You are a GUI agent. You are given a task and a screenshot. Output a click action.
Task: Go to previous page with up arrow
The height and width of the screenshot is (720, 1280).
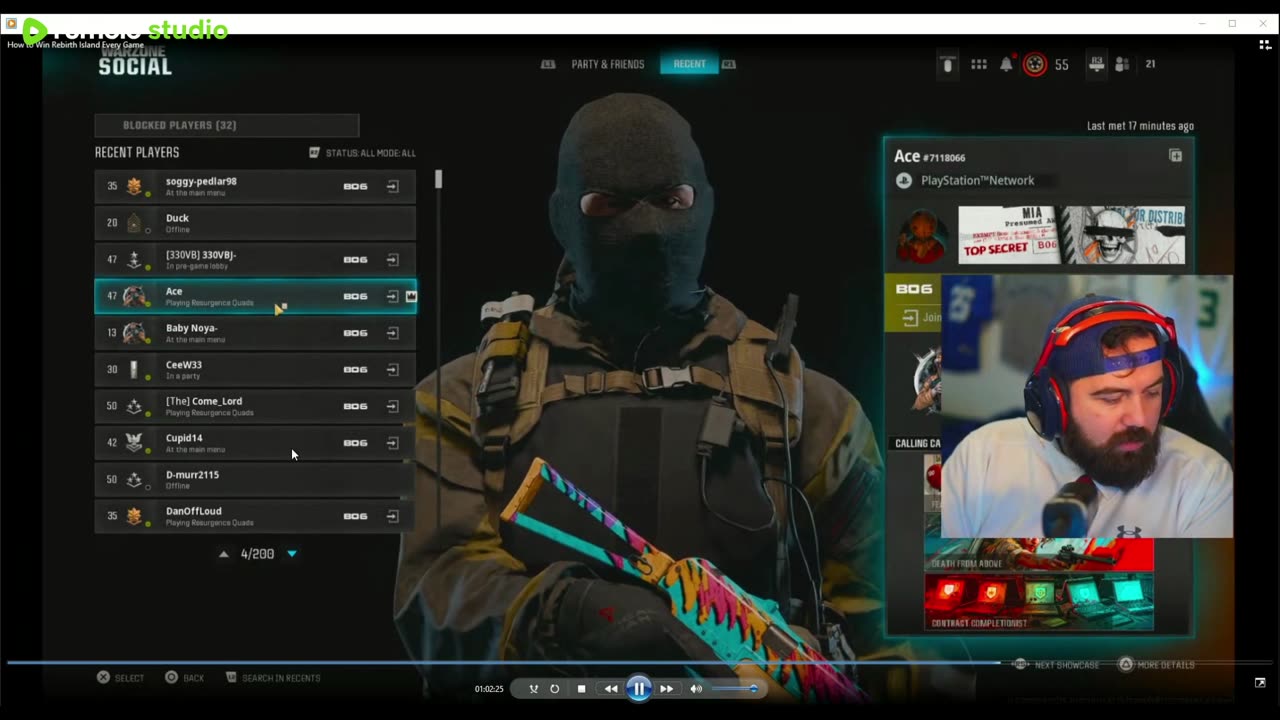(224, 554)
